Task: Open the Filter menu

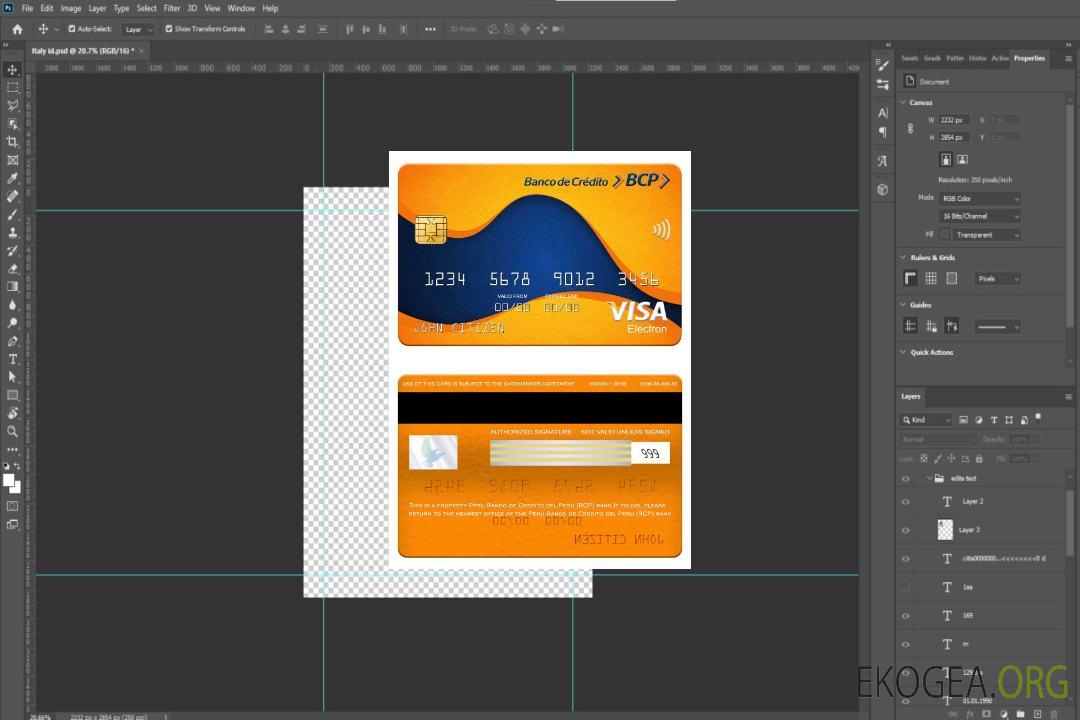Action: [172, 8]
